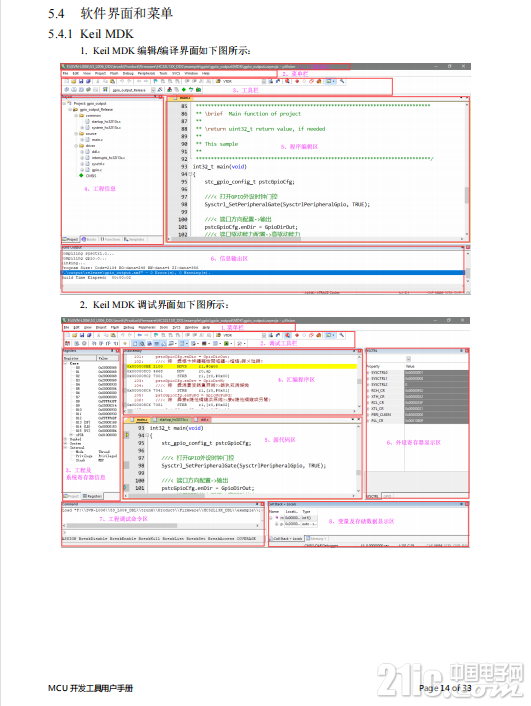The image size is (531, 706).
Task: Click Show Next Statement arrow in debug toolbar
Action: pos(125,344)
